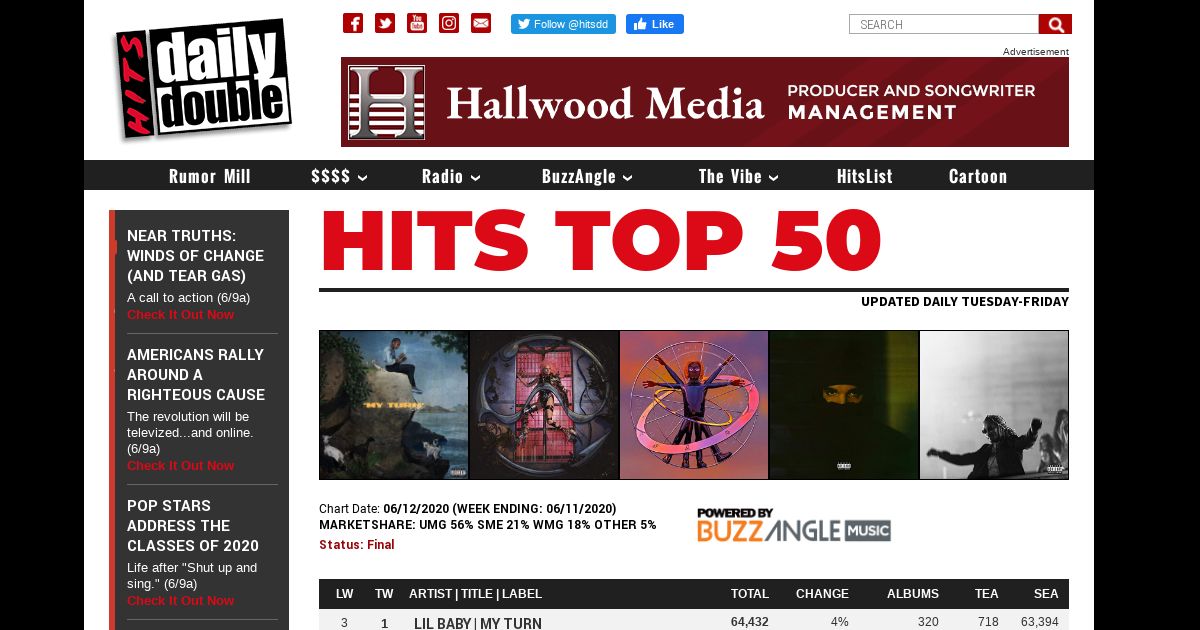Click the ARTIST | TITLE | LABEL header
Image resolution: width=1200 pixels, height=630 pixels.
475,594
